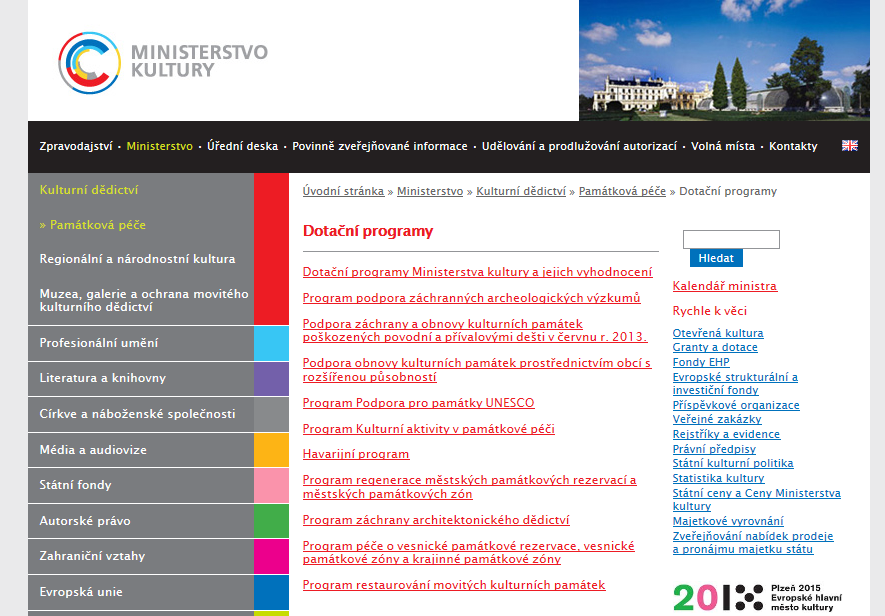Open Fondy EHP quick link
885x616 pixels.
click(x=701, y=362)
